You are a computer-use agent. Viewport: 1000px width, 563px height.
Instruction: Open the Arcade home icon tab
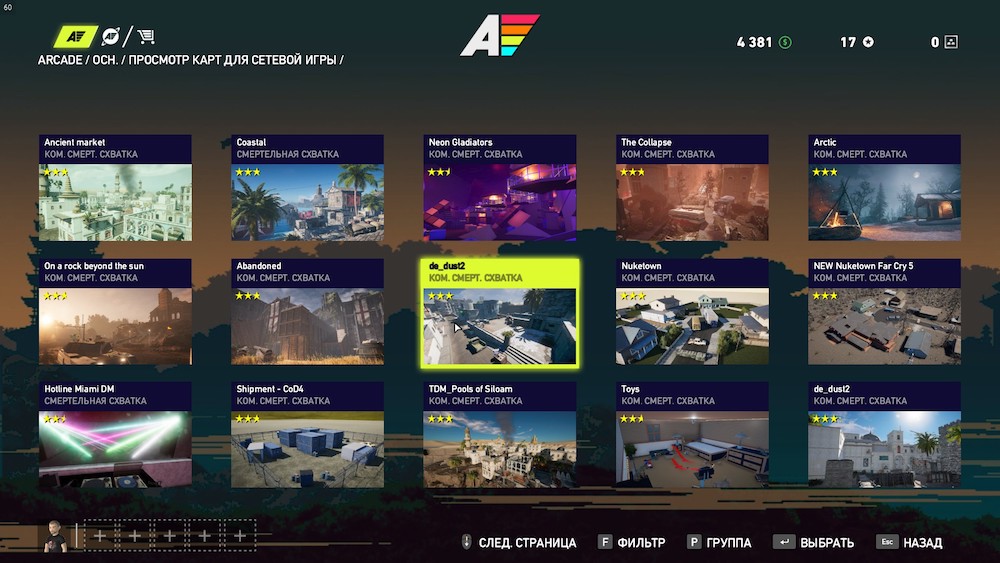[75, 36]
